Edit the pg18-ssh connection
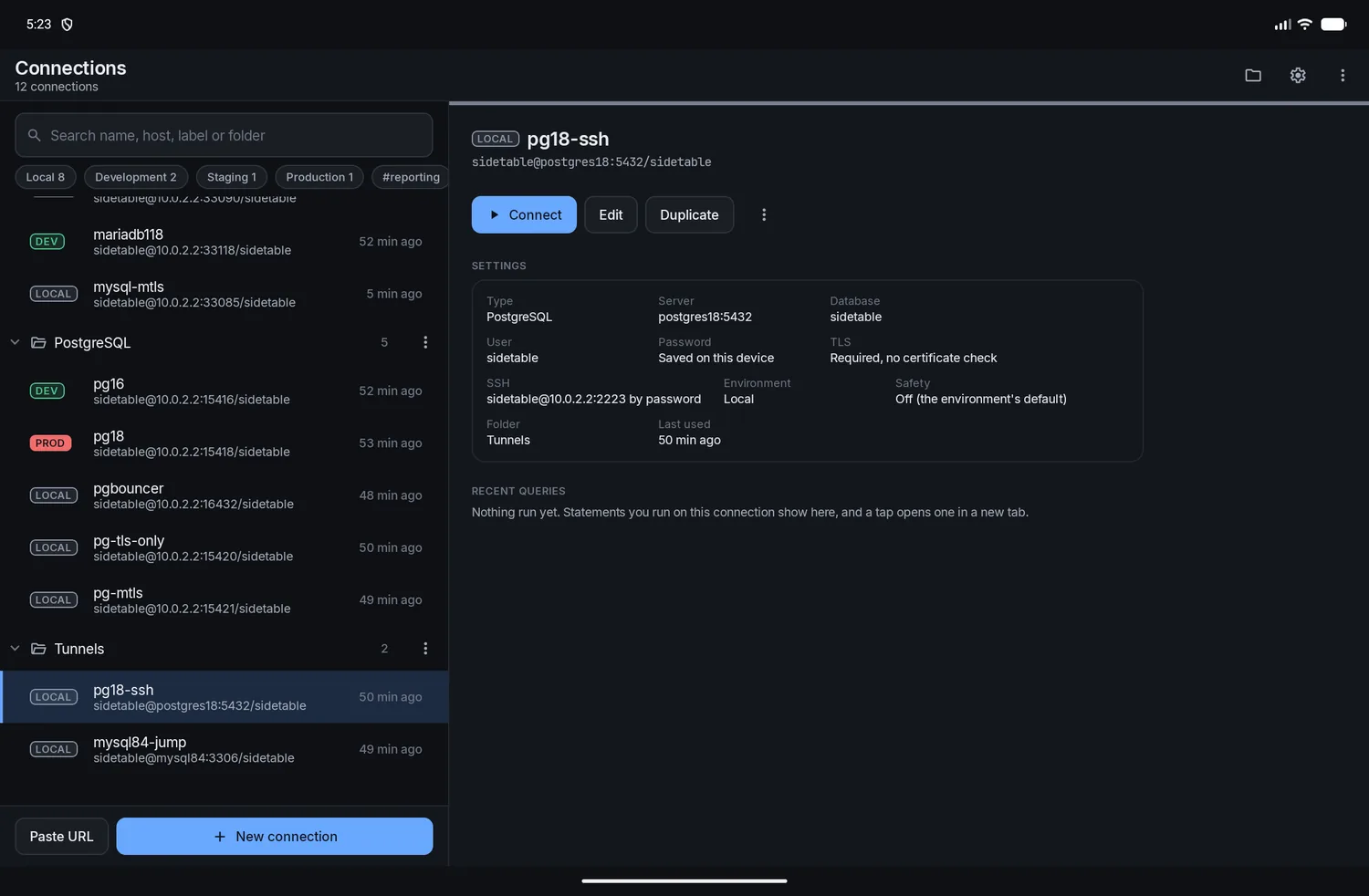Screen dimensions: 1369x896 [611, 214]
